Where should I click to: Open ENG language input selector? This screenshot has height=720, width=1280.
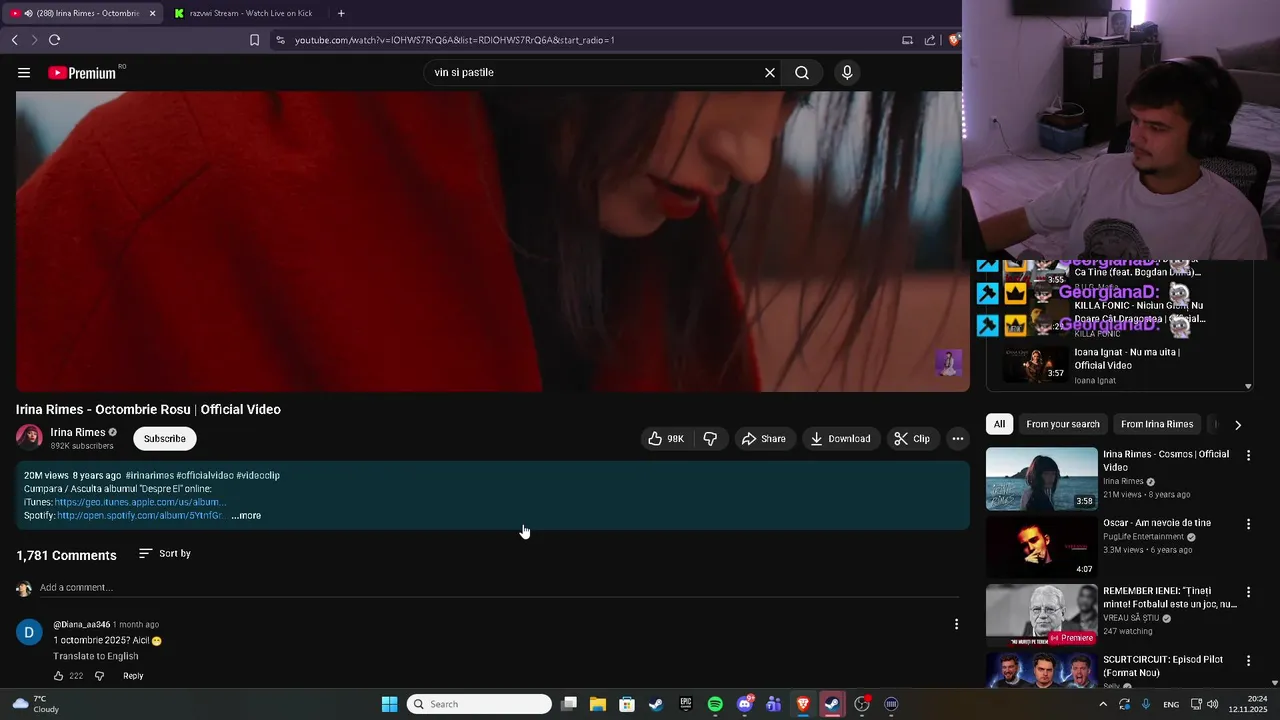coord(1171,704)
